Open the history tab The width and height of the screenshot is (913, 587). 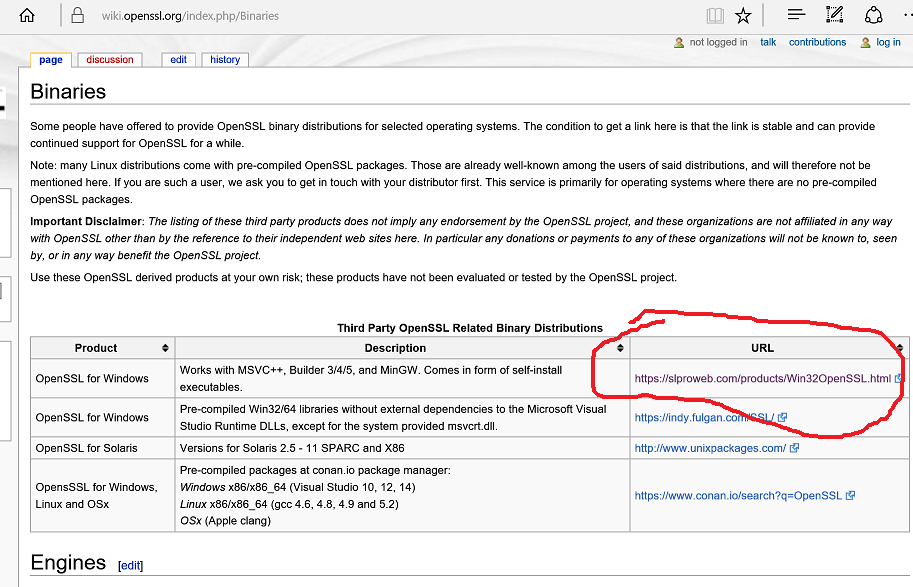[x=225, y=60]
